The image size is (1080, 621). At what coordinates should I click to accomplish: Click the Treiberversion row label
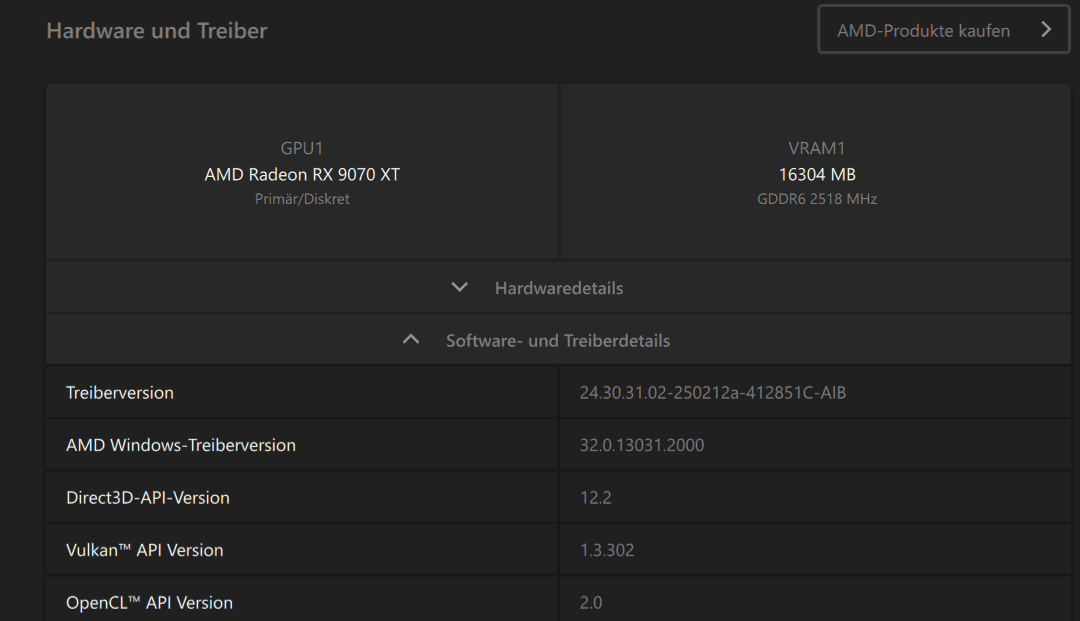point(120,393)
